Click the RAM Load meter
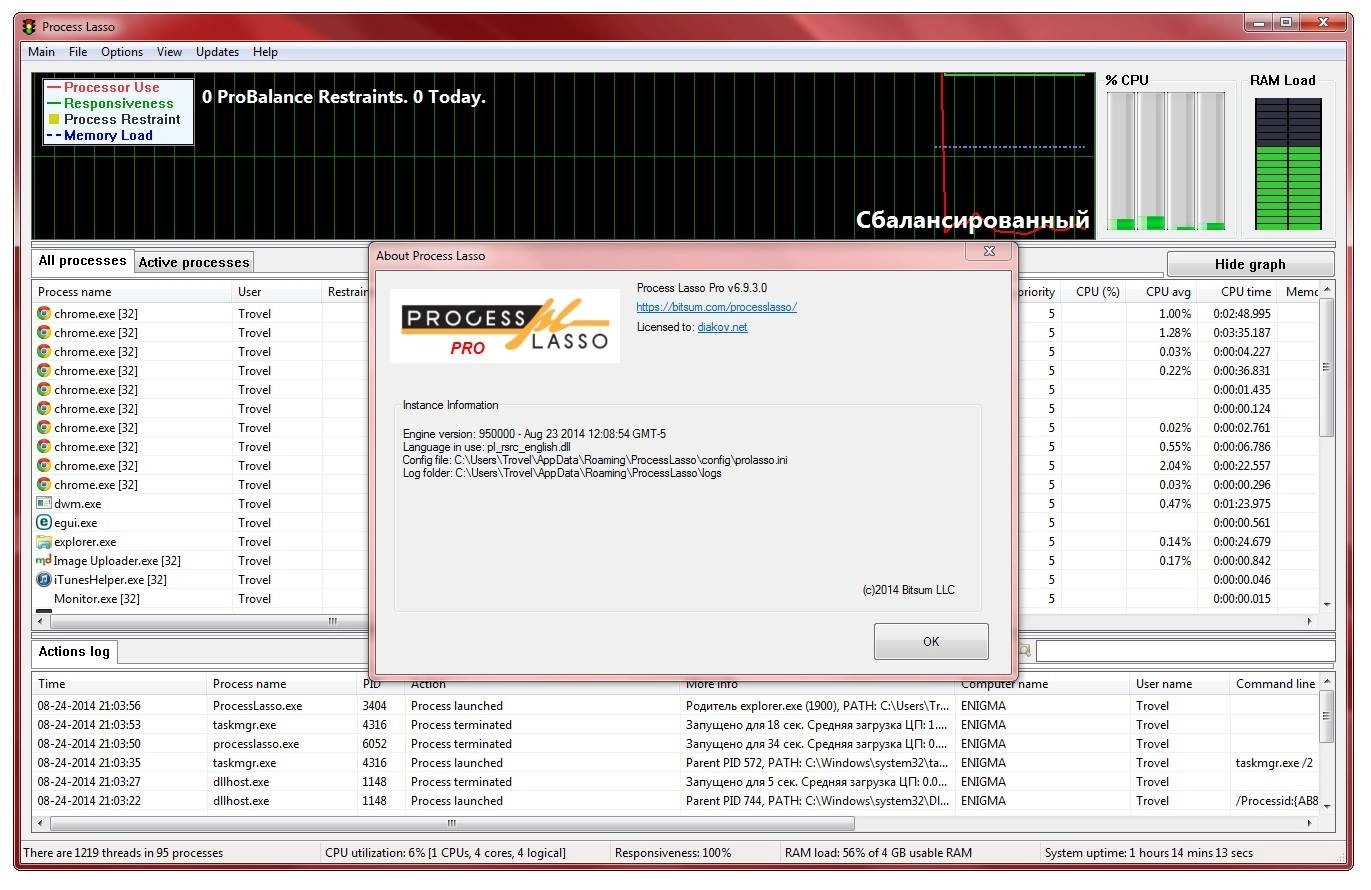Viewport: 1371px width, 890px height. point(1288,164)
